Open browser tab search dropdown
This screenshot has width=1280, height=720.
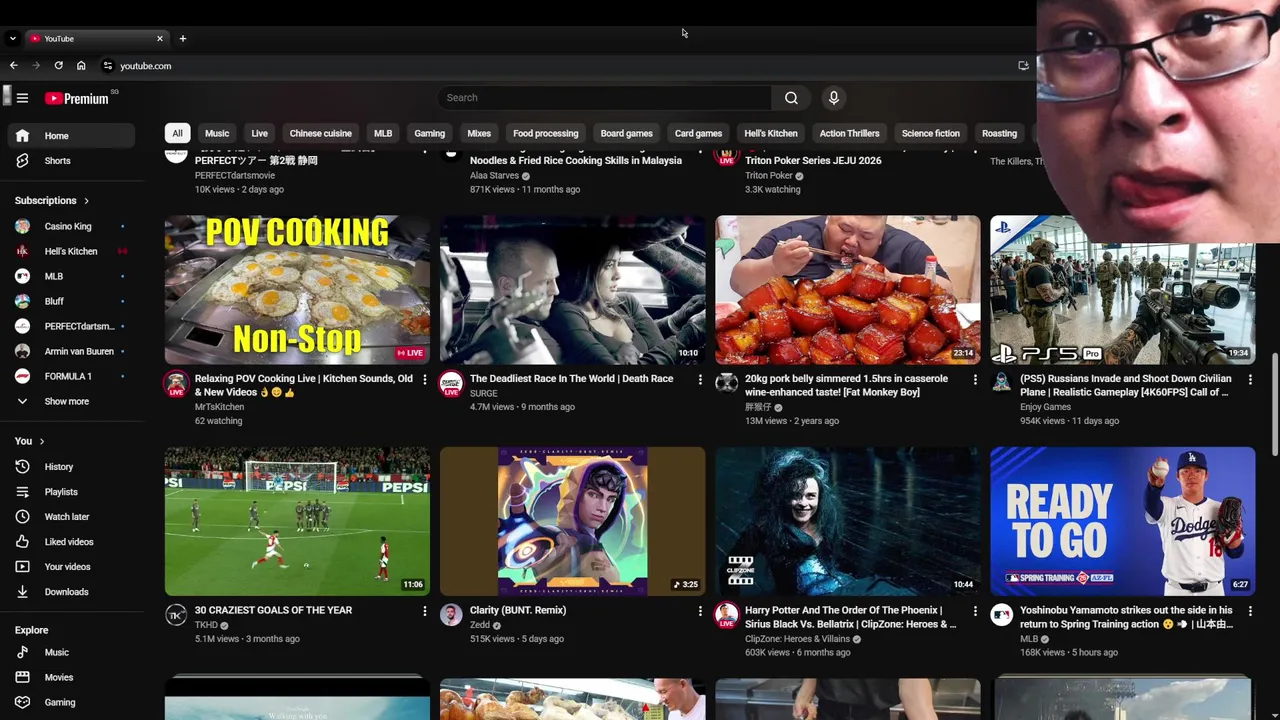pos(12,39)
